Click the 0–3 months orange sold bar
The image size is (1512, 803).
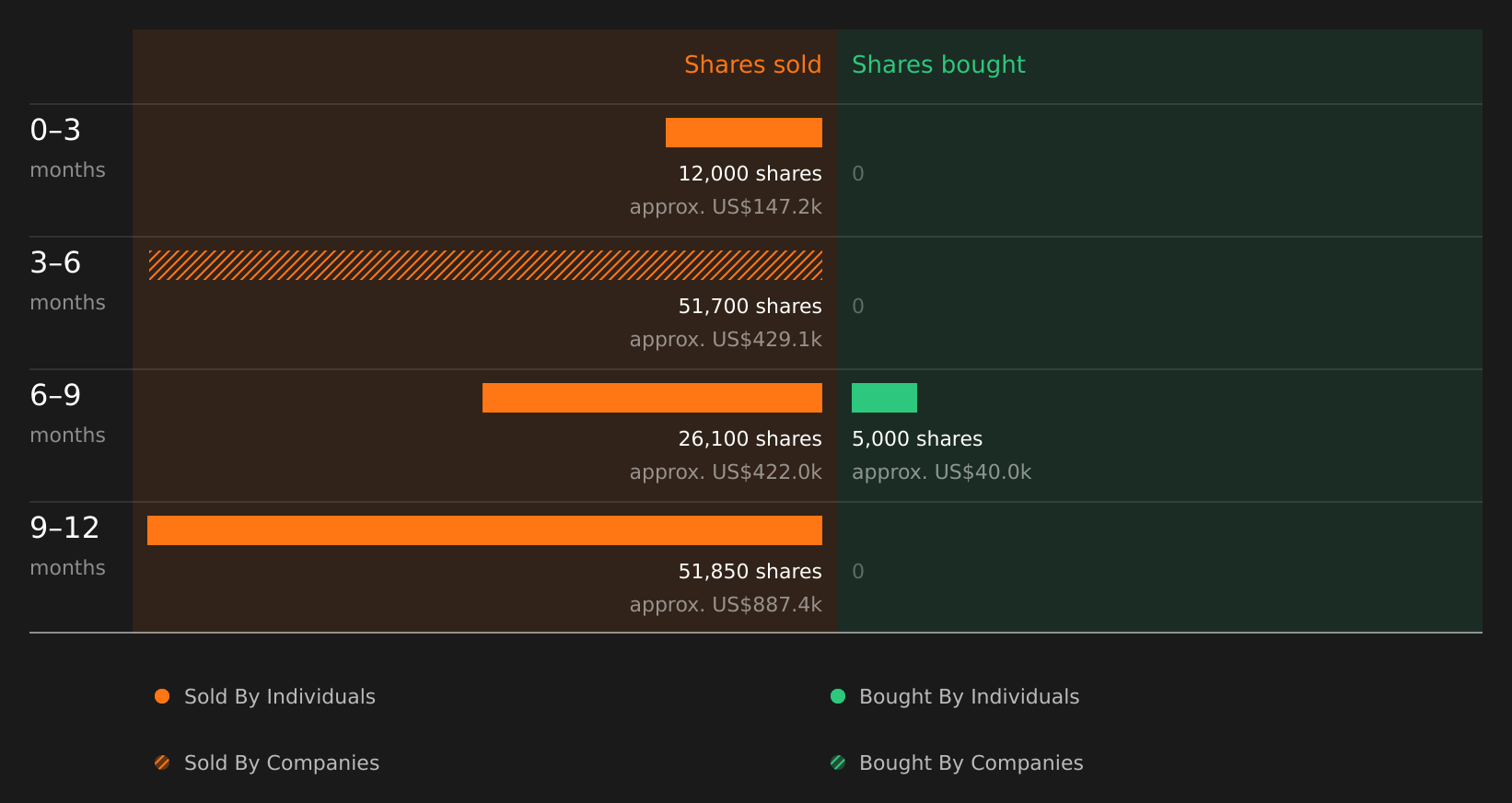point(744,133)
